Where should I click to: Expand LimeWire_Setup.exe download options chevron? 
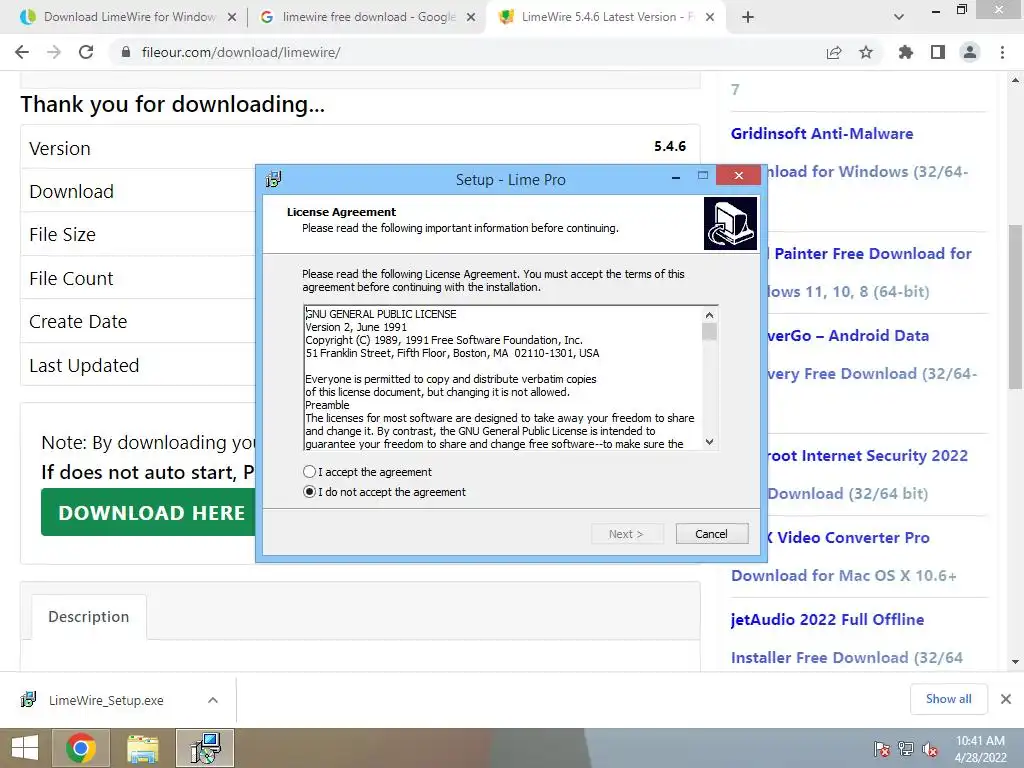coord(213,700)
